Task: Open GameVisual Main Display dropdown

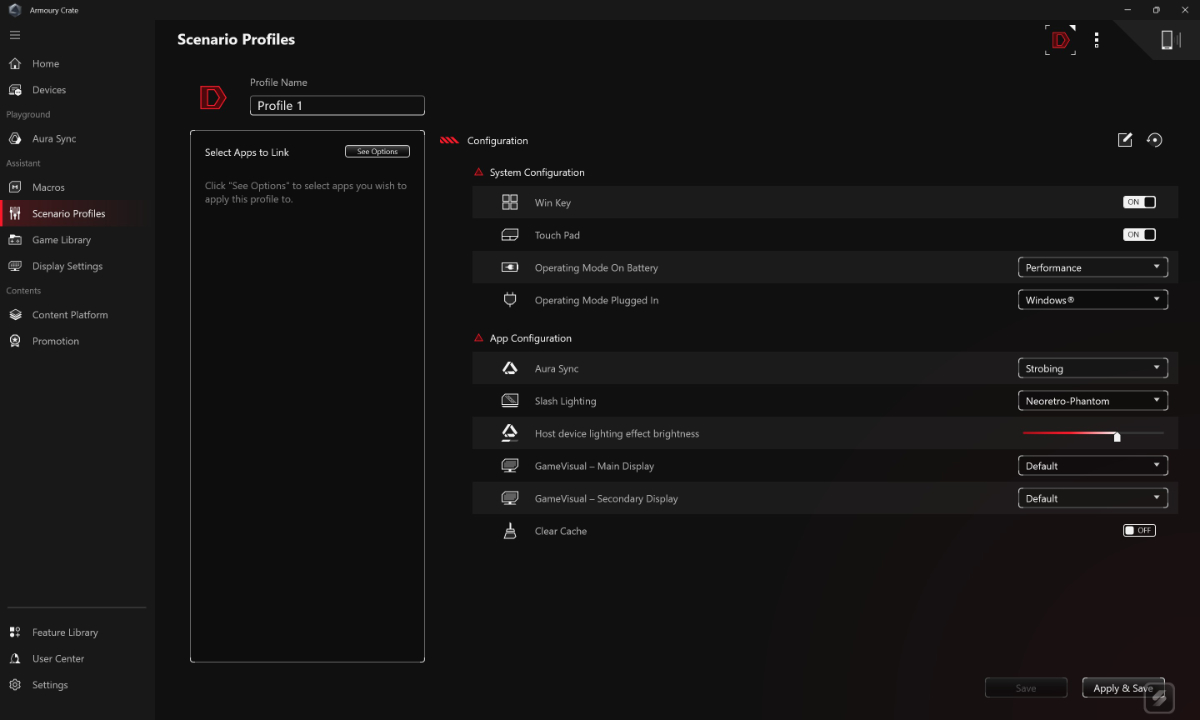Action: 1093,466
